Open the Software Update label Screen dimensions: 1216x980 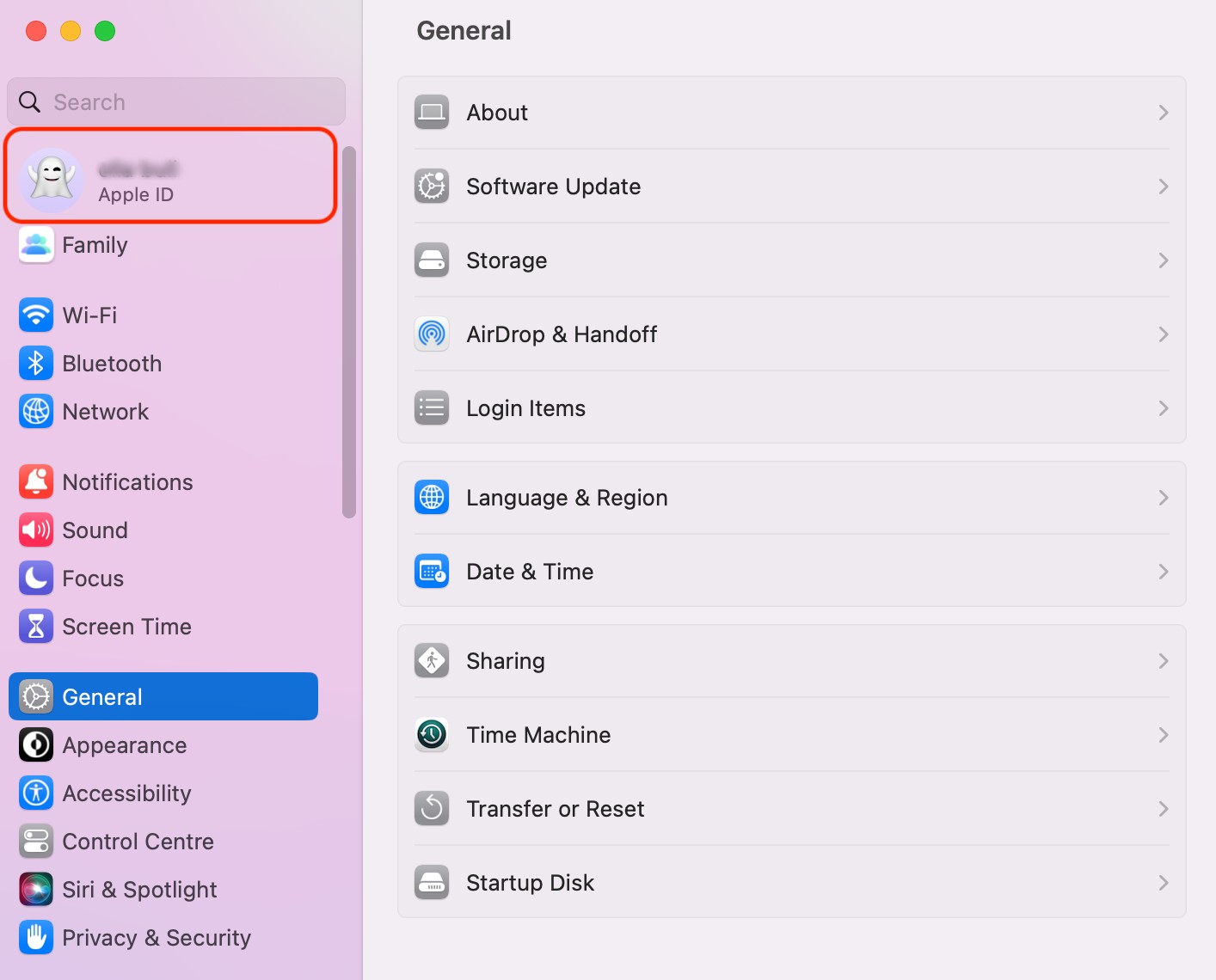(553, 187)
